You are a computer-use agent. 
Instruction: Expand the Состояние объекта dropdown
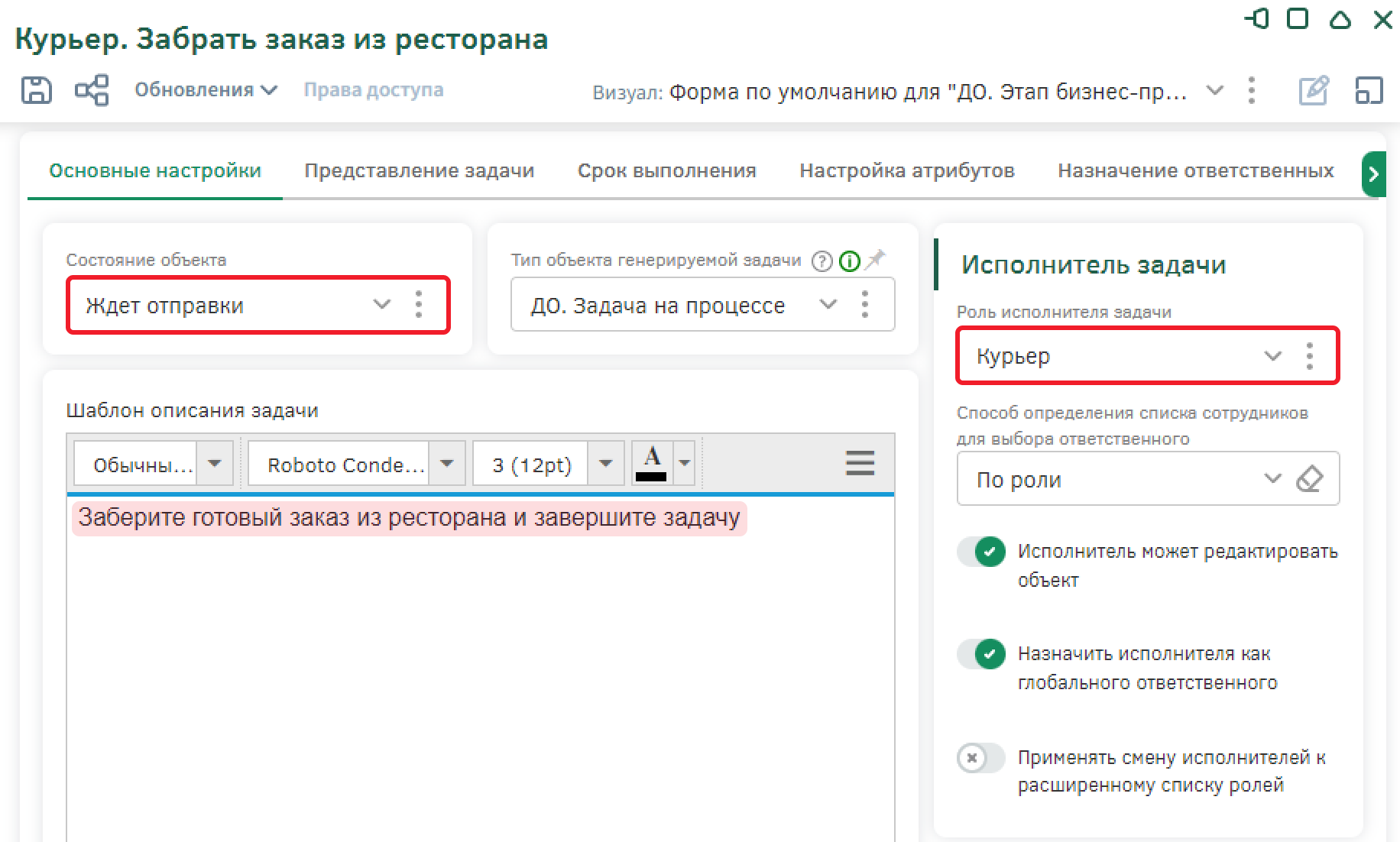381,305
